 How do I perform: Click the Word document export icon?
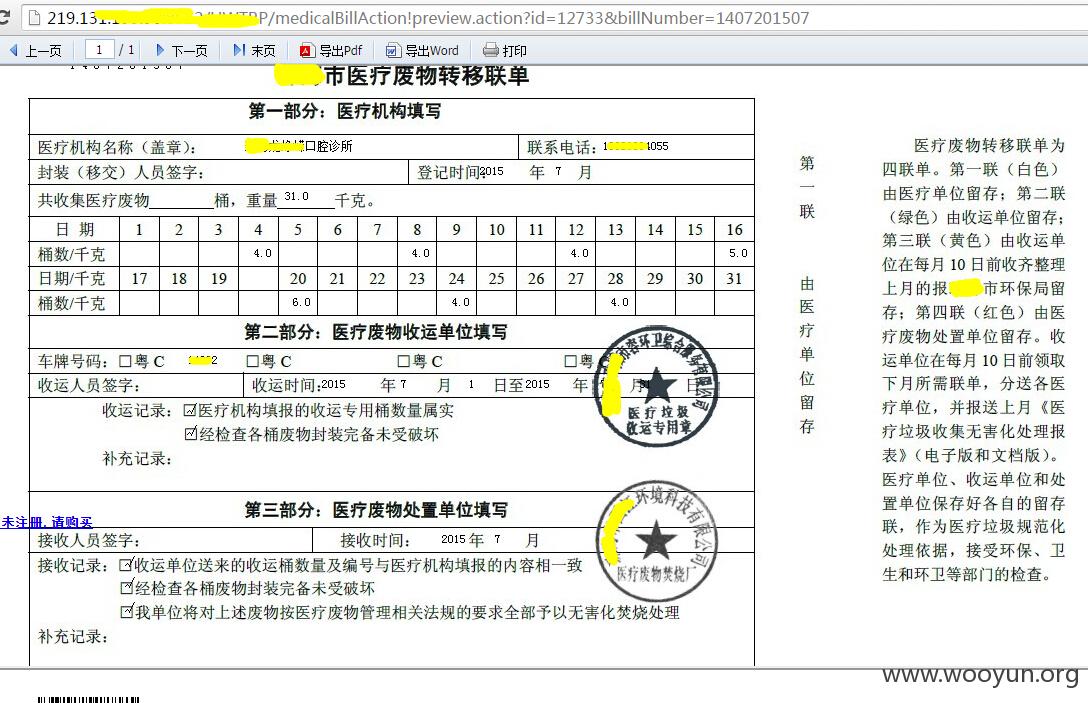(x=393, y=50)
